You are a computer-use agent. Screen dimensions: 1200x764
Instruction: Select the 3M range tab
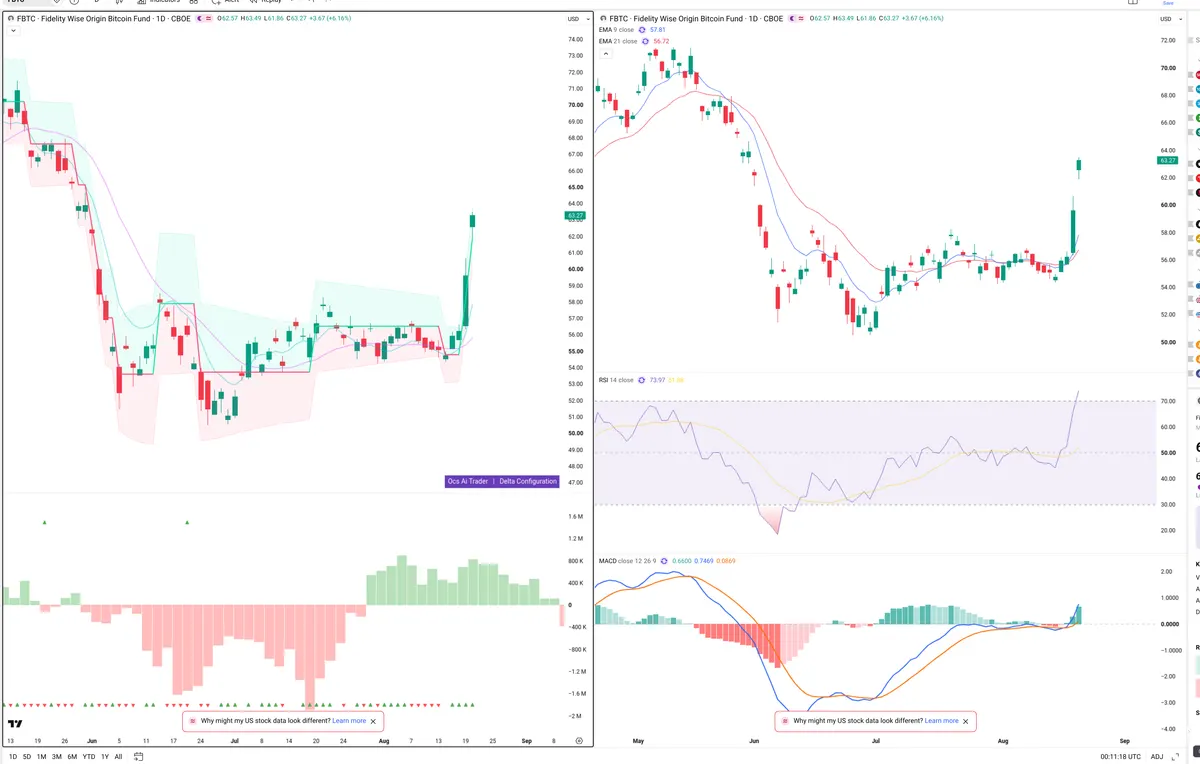[x=57, y=757]
